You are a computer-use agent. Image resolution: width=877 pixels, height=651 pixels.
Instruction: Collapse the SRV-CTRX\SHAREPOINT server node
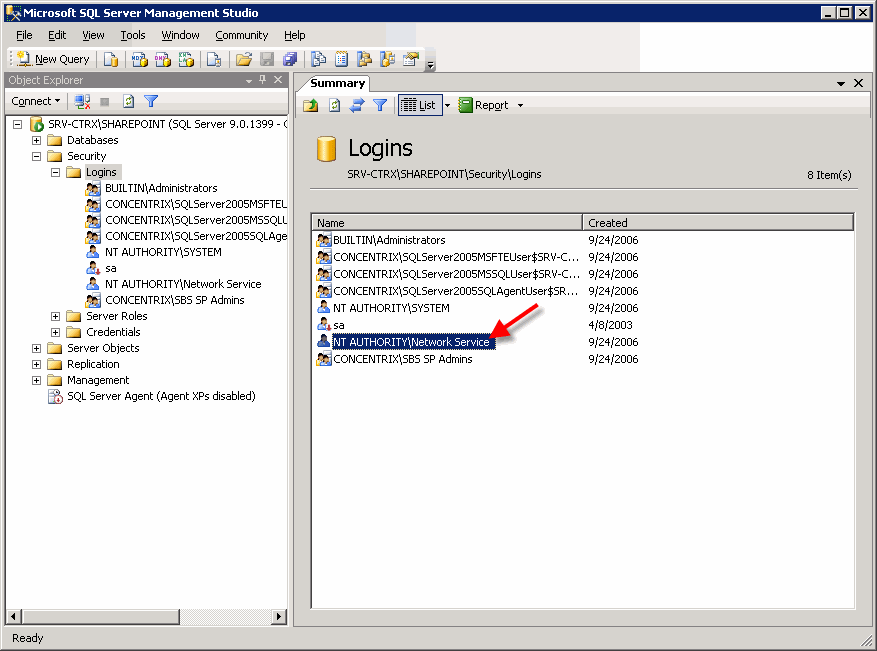pos(17,124)
